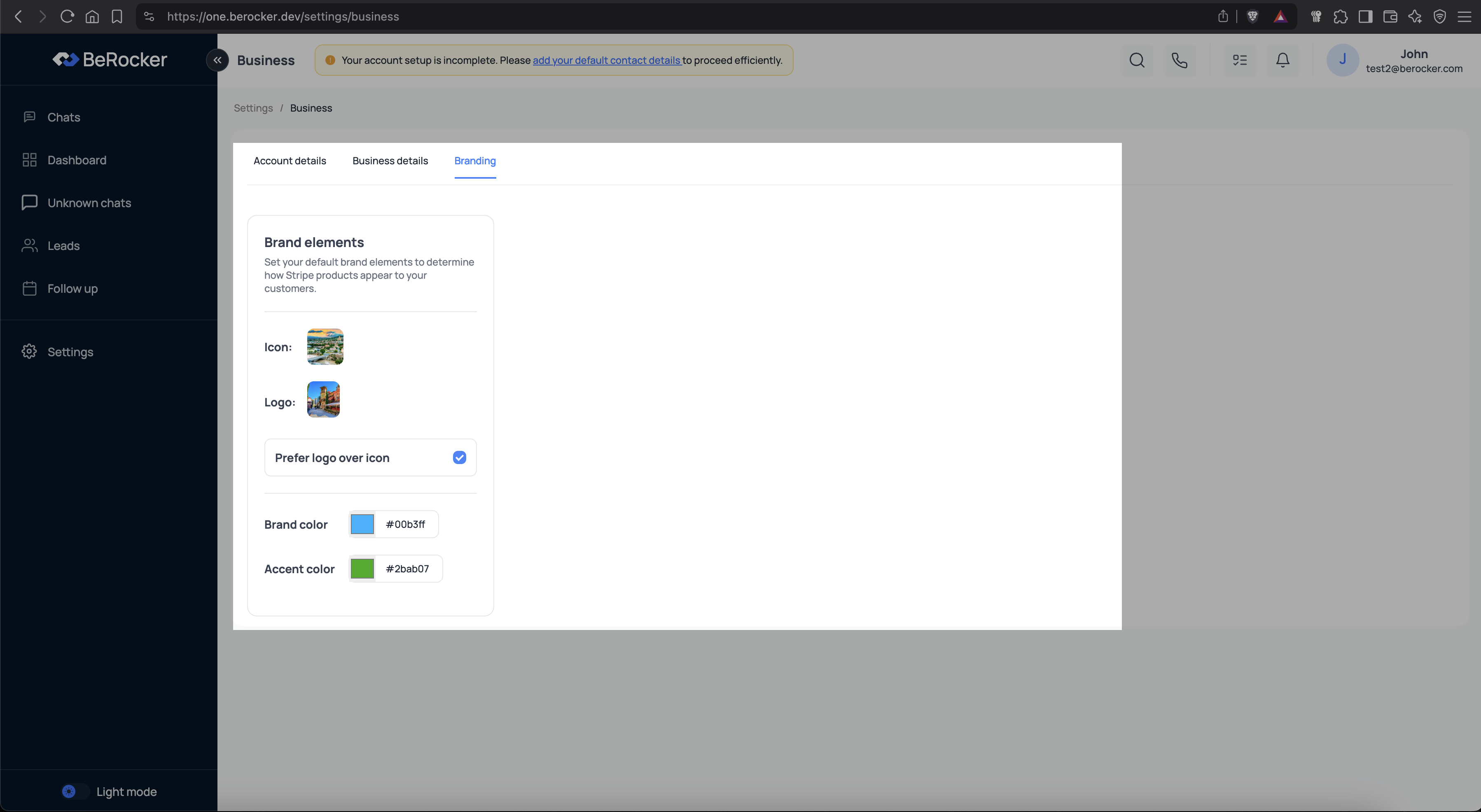The height and width of the screenshot is (812, 1481).
Task: Open Settings from the breadcrumb
Action: coord(253,108)
